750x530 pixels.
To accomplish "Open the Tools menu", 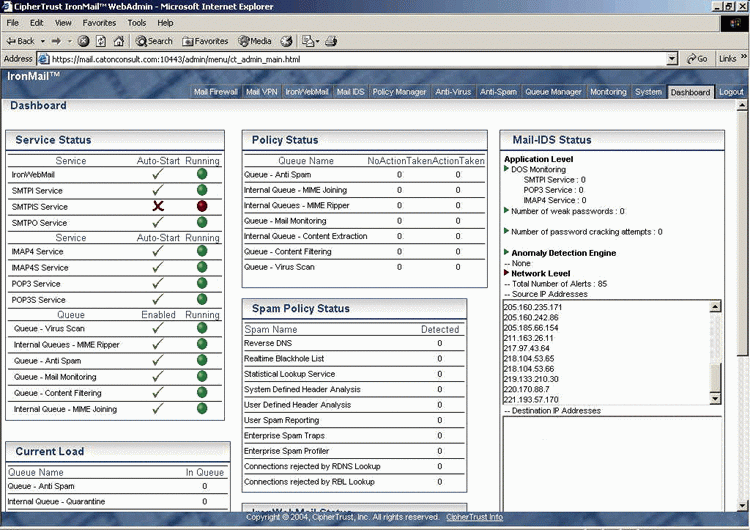I will (136, 22).
